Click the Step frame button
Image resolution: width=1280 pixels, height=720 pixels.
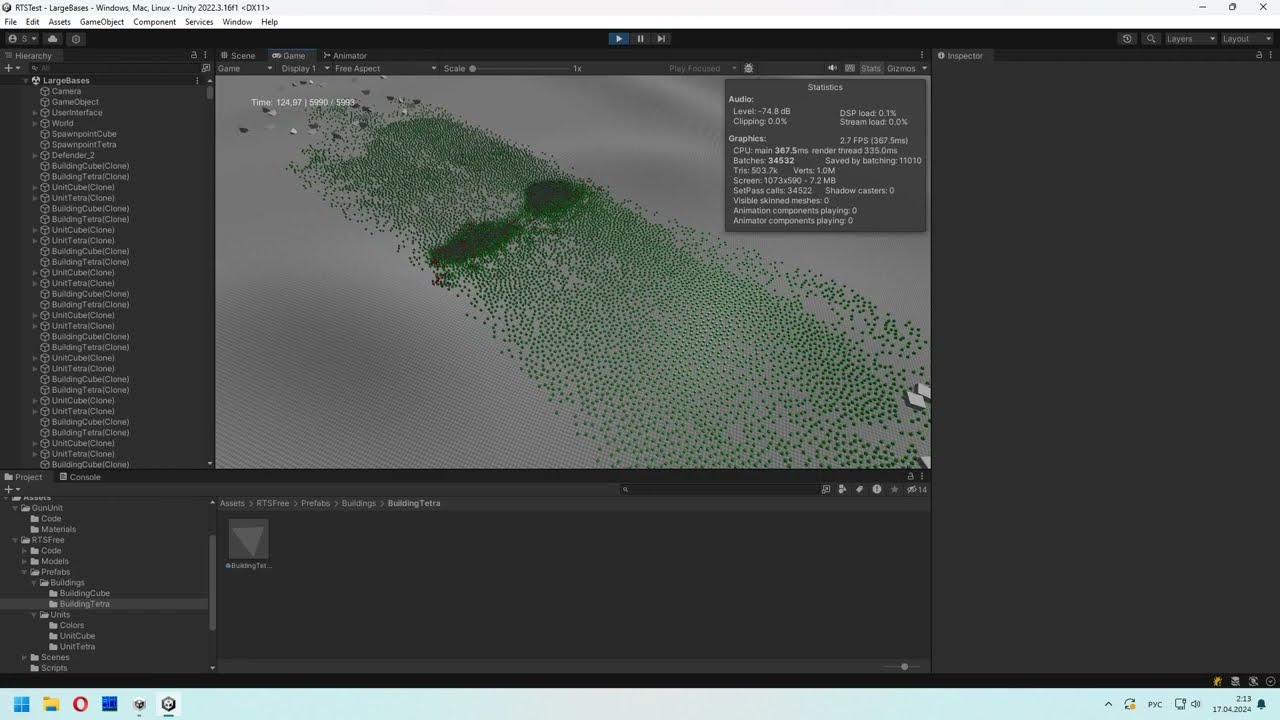(x=661, y=39)
